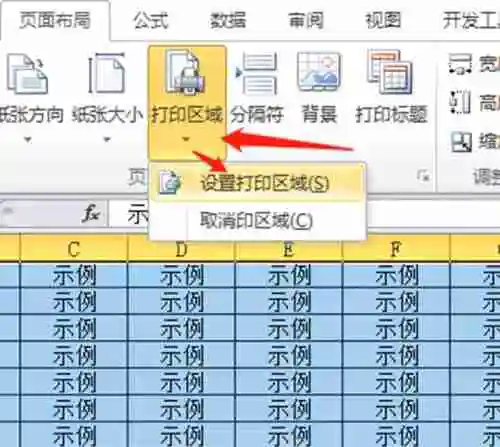Click the sixth-row 示例 cell in column C
The image size is (500, 447).
[74, 409]
